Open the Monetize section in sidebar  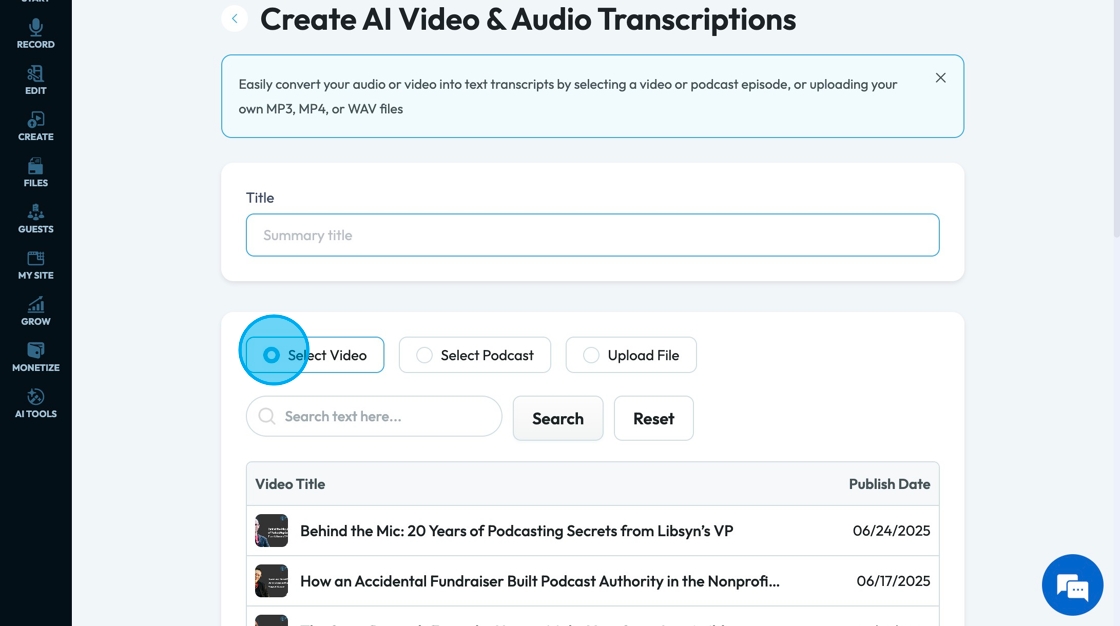(35, 357)
